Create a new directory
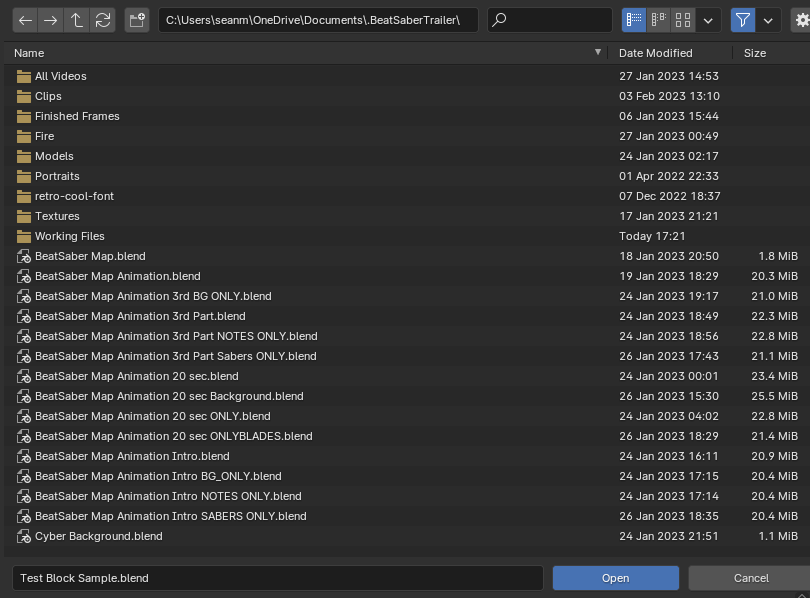Screen dimensions: 810x598 click(137, 20)
